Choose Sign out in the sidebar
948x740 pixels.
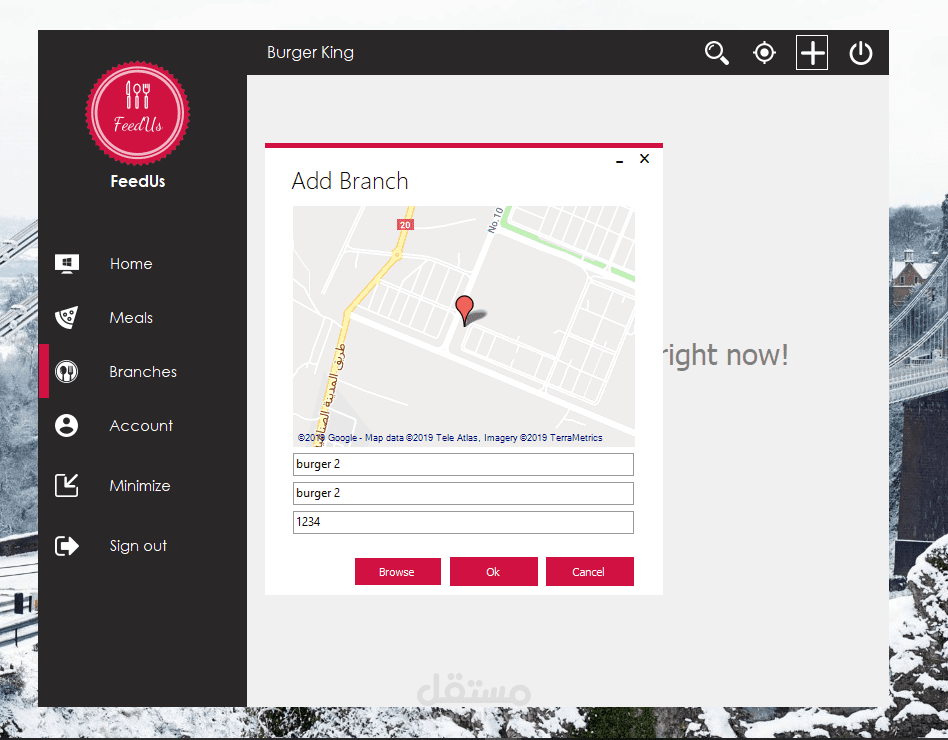tap(138, 546)
